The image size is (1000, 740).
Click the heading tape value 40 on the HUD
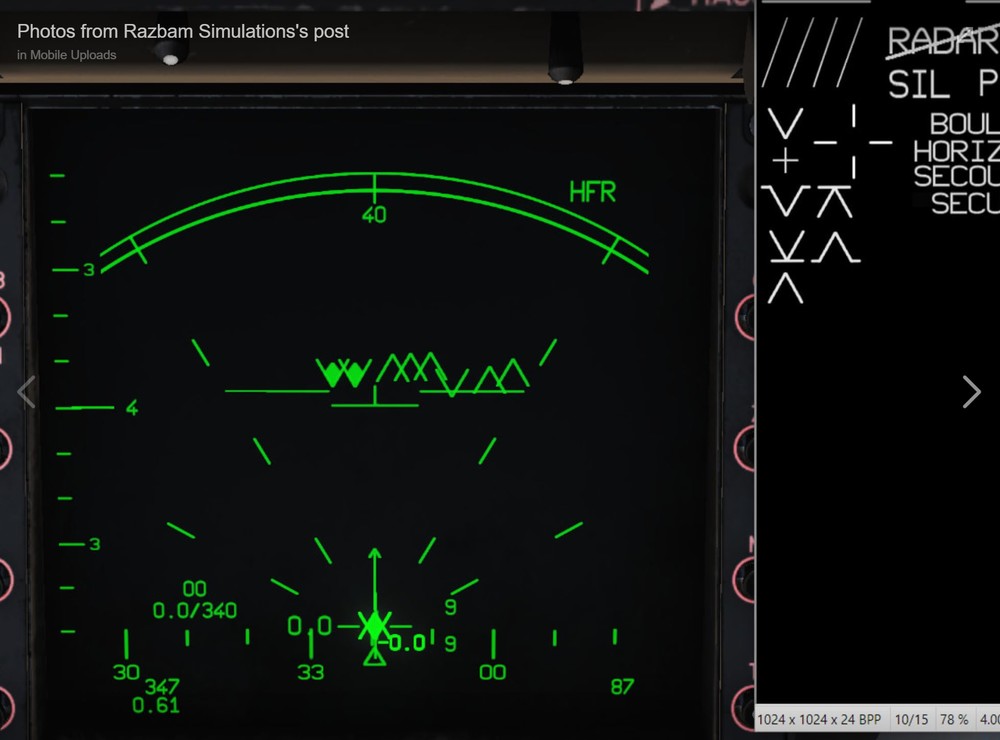pyautogui.click(x=375, y=213)
